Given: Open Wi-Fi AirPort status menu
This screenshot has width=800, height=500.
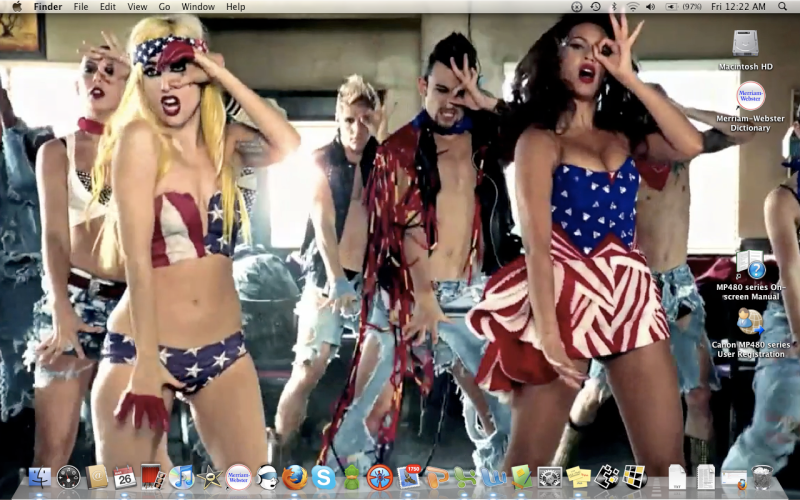Looking at the screenshot, I should [x=633, y=7].
